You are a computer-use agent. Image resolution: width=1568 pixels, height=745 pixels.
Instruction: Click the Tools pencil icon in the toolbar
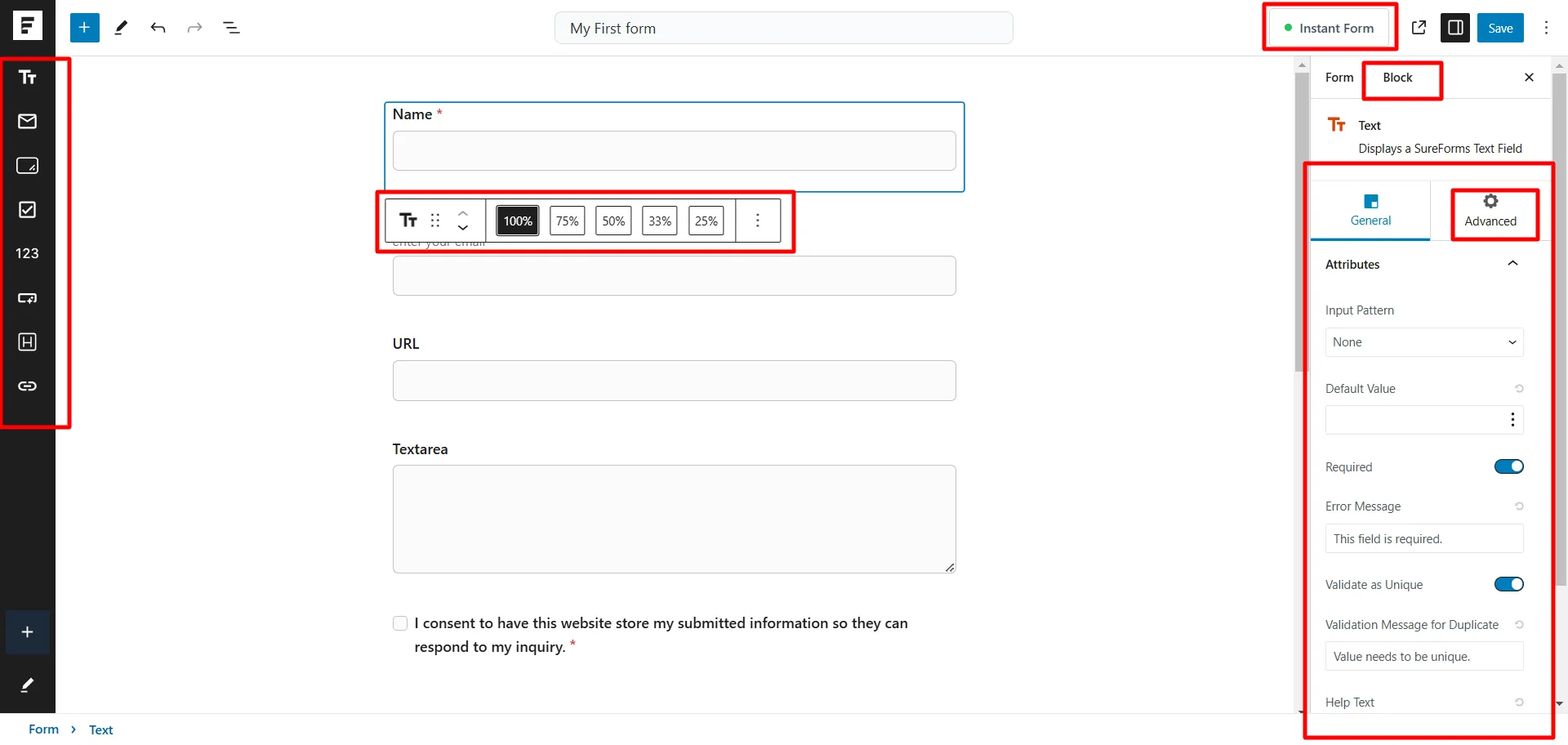point(121,27)
